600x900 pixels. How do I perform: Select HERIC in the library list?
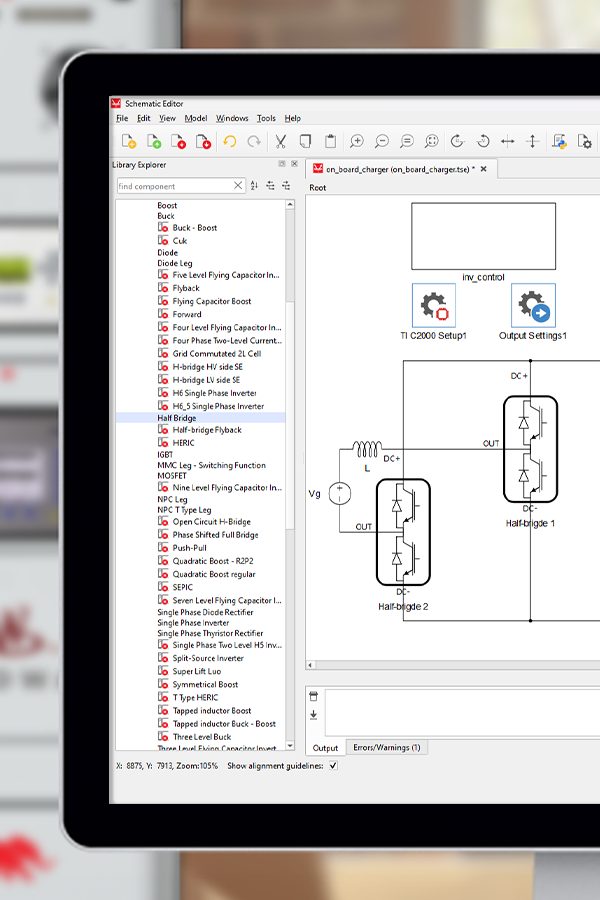click(183, 443)
